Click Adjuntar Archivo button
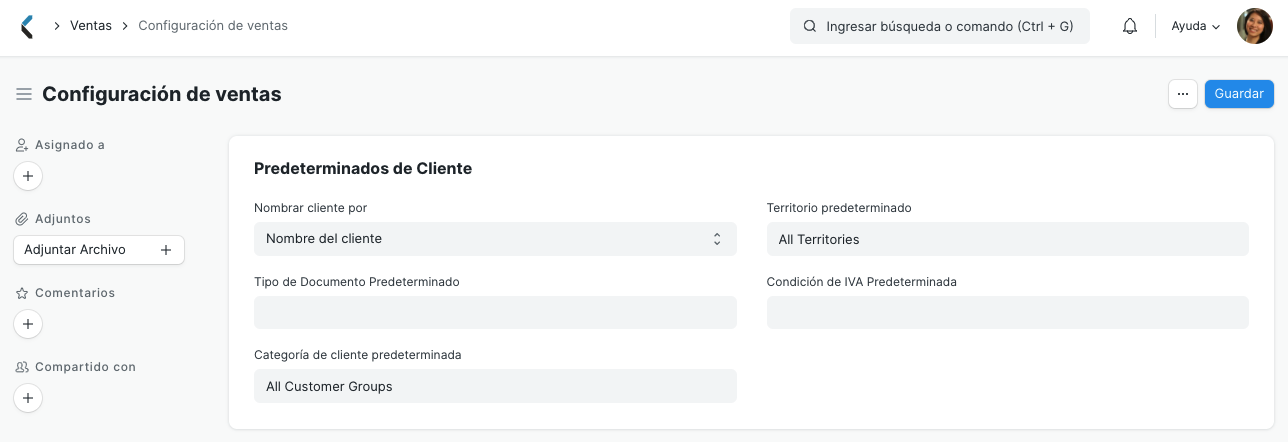Image resolution: width=1288 pixels, height=442 pixels. pos(99,250)
